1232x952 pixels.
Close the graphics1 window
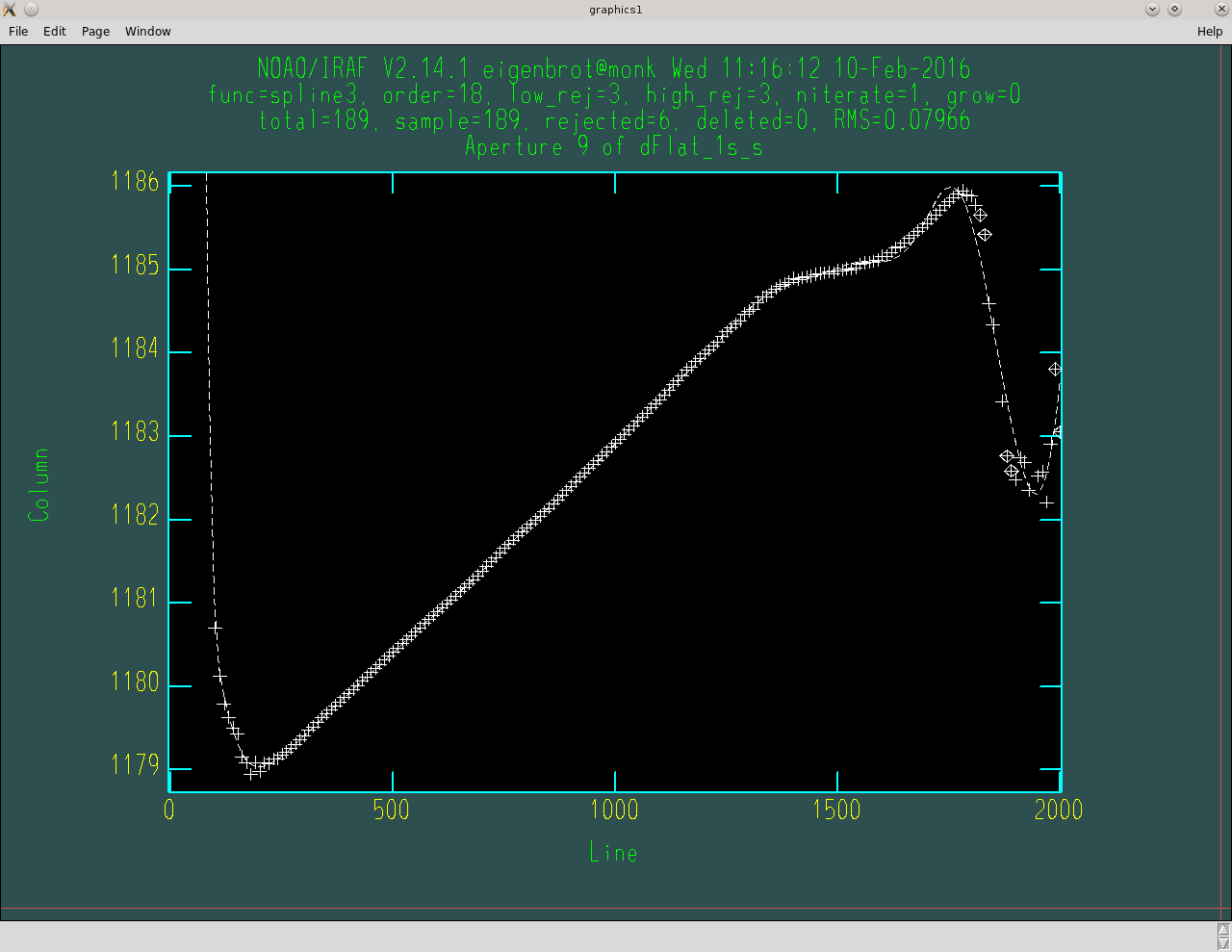pos(1221,10)
